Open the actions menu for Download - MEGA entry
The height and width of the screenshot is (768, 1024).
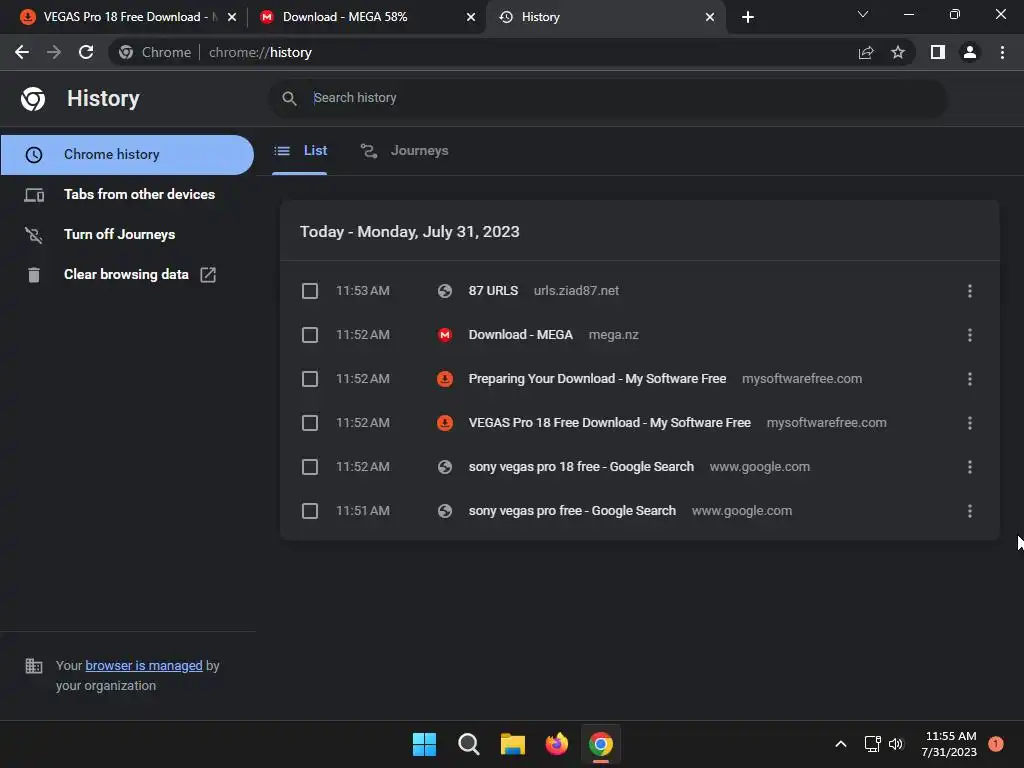[970, 335]
